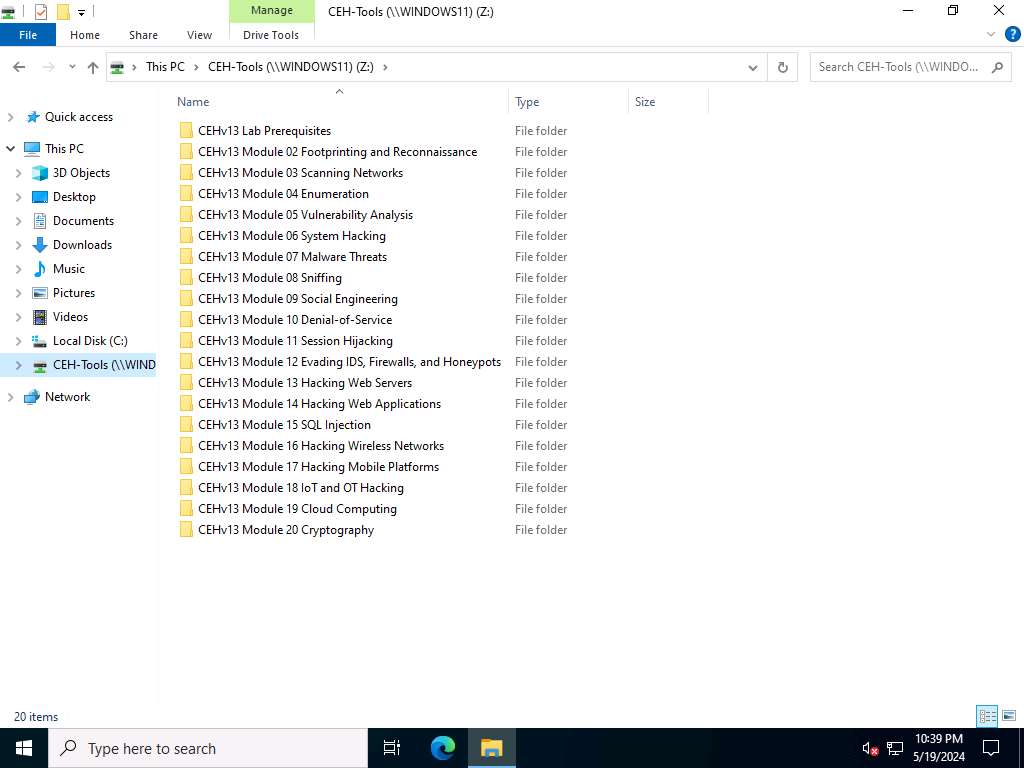Image resolution: width=1024 pixels, height=768 pixels.
Task: Click inside the Search CEH-Tools box
Action: [900, 66]
